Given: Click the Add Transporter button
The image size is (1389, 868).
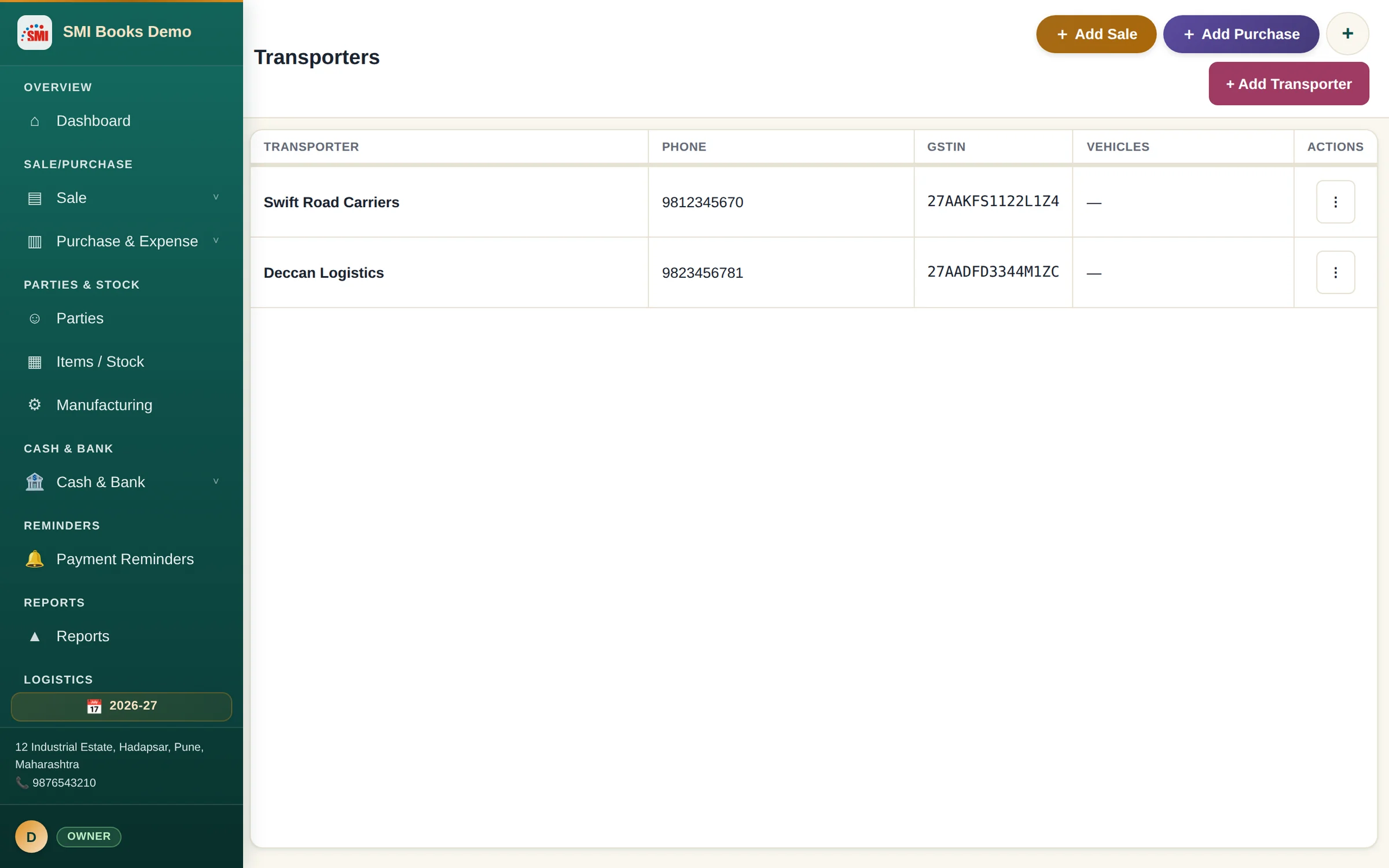Looking at the screenshot, I should point(1288,84).
